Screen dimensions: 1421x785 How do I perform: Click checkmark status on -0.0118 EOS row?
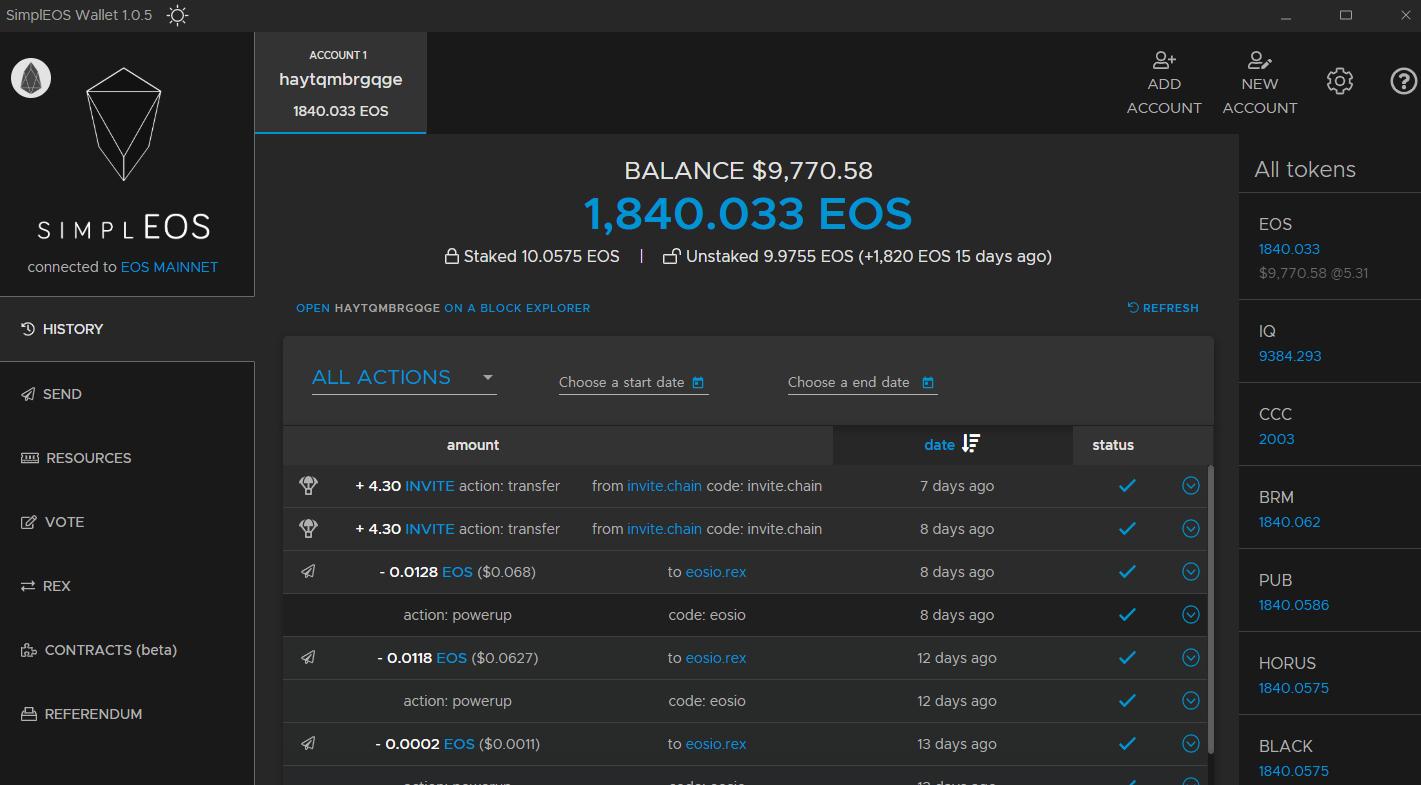[1127, 658]
